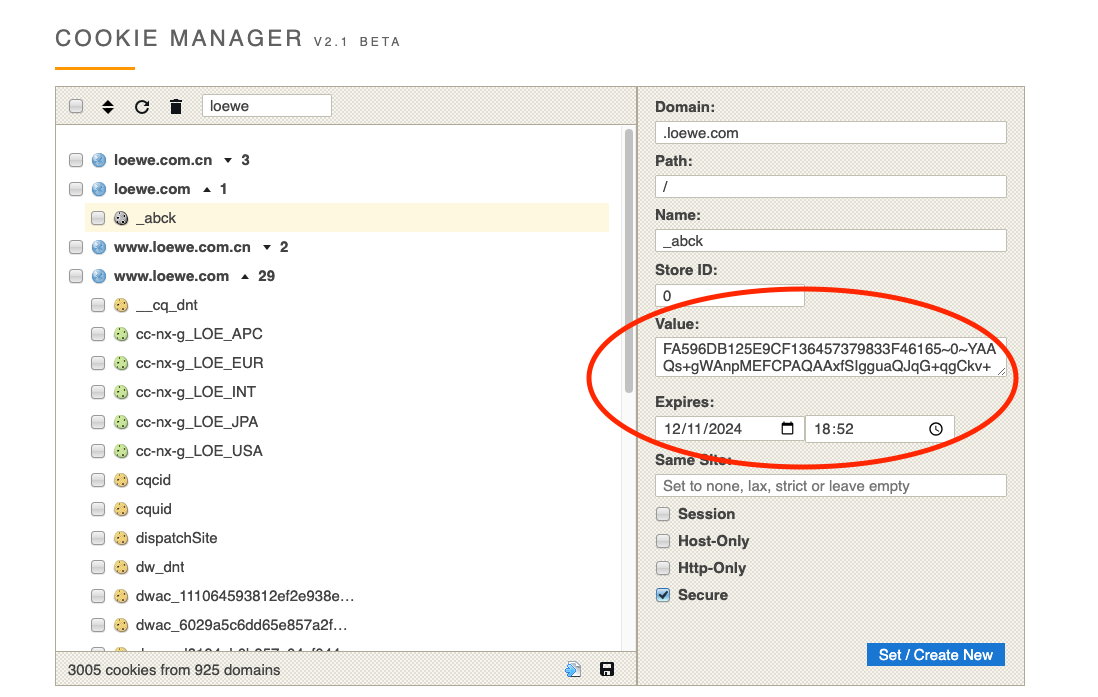Click the globe icon beside www.loewe.com
The image size is (1098, 697).
[x=99, y=276]
